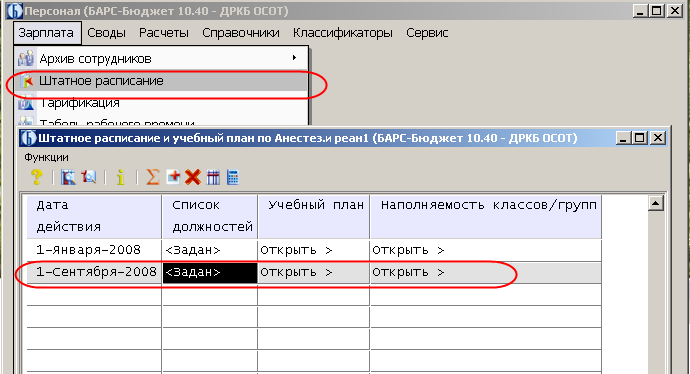Choose Штатное расписание from the menu
690x374 pixels.
pyautogui.click(x=162, y=81)
